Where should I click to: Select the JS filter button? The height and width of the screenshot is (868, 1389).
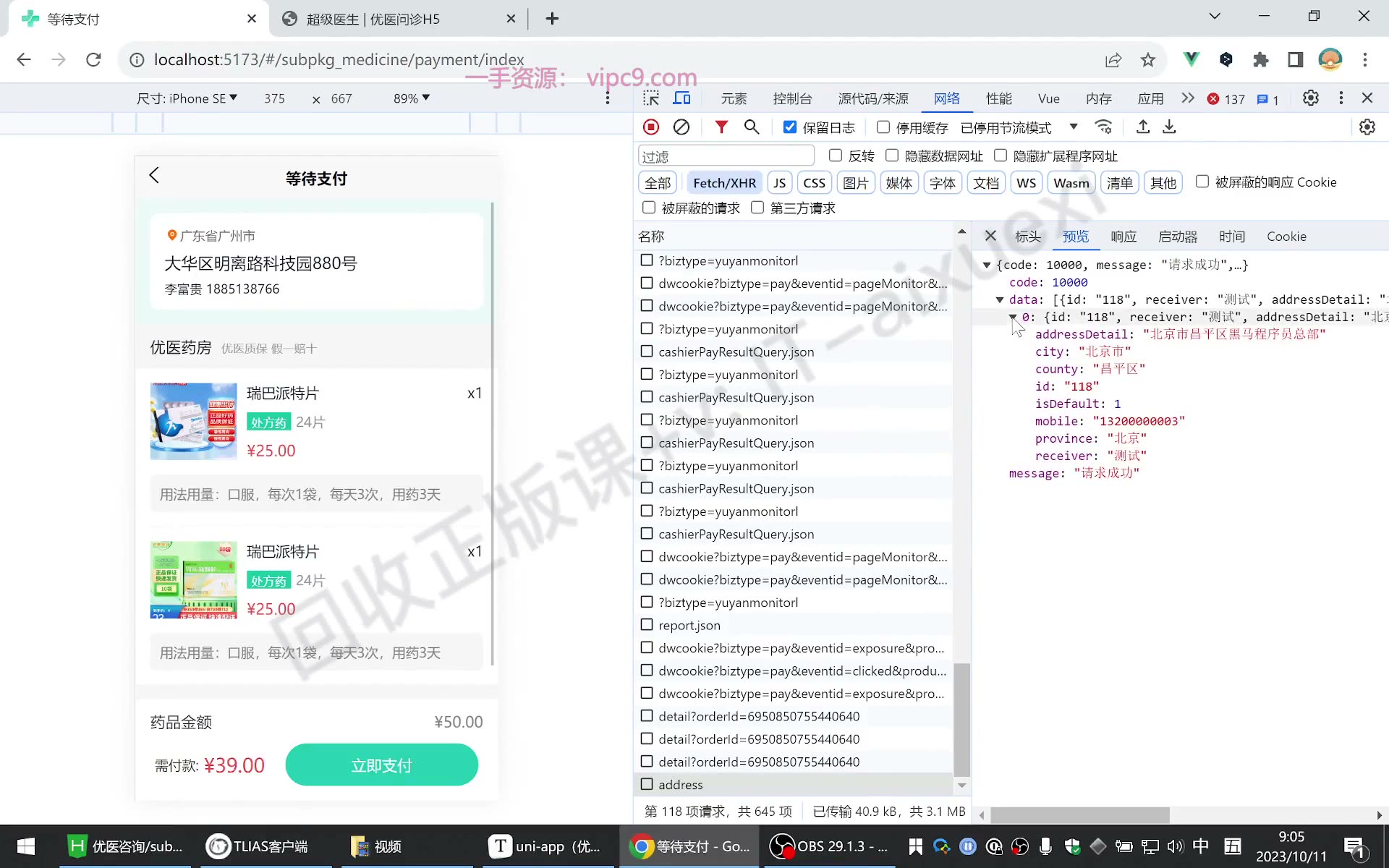(779, 183)
